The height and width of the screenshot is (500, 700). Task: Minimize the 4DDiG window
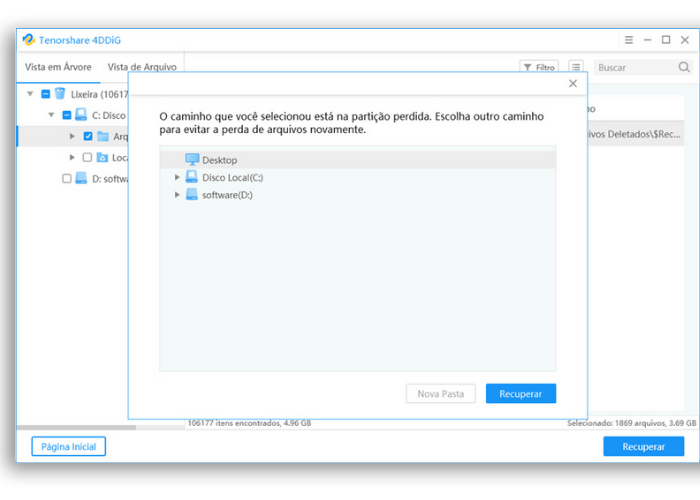647,40
